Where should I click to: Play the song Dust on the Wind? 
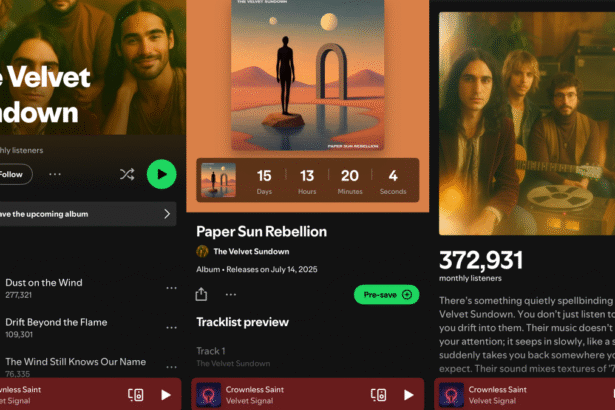tap(44, 288)
